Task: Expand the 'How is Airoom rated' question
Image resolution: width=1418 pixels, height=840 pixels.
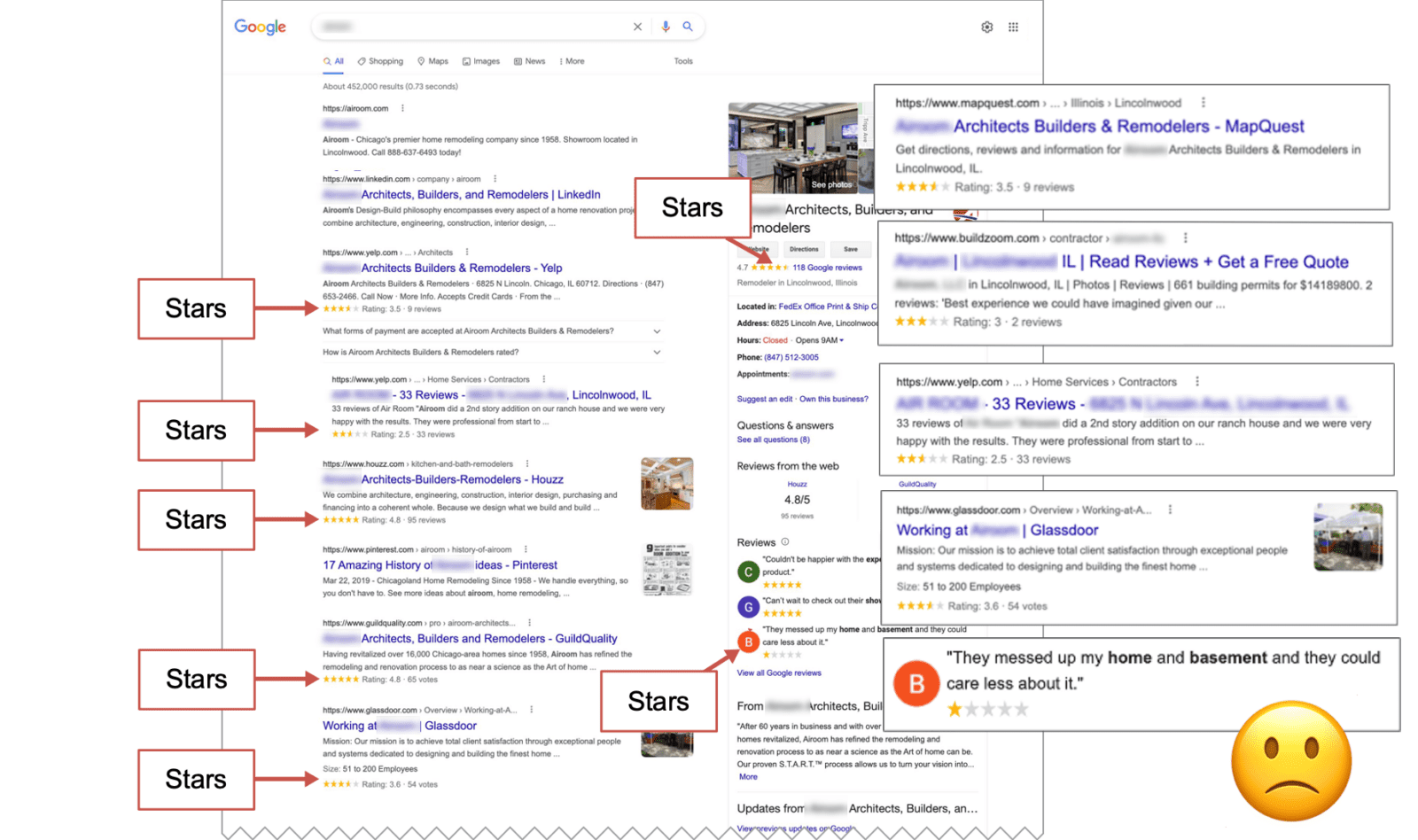Action: pyautogui.click(x=657, y=353)
